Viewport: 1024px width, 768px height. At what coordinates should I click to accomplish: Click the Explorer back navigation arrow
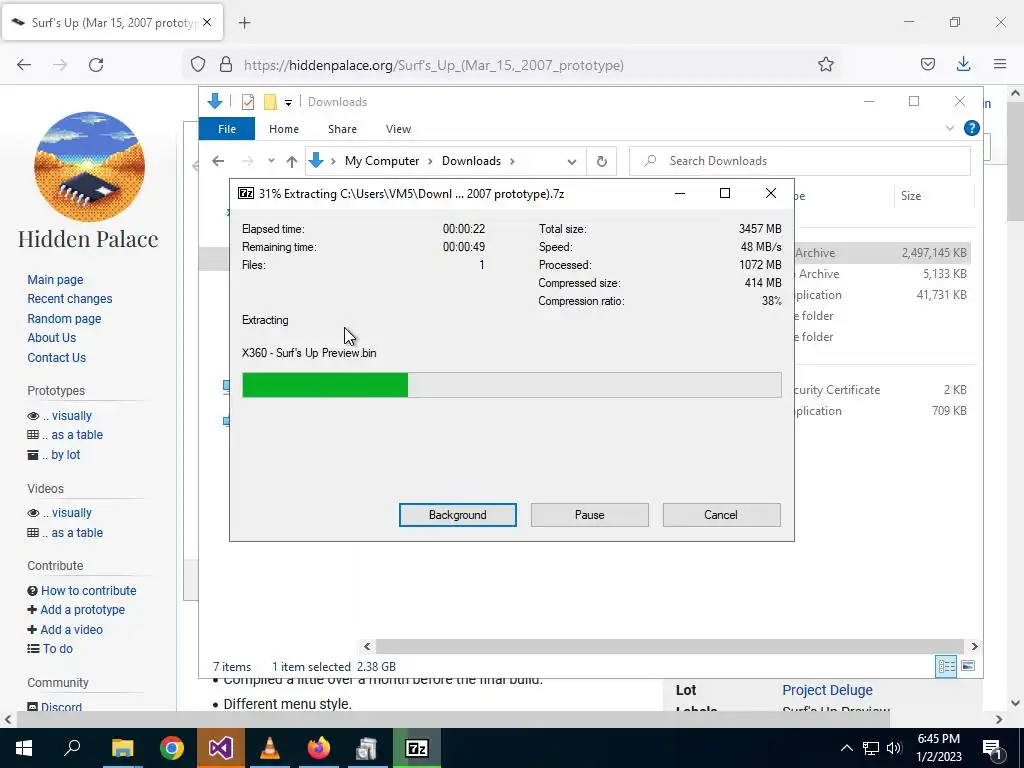click(x=218, y=161)
